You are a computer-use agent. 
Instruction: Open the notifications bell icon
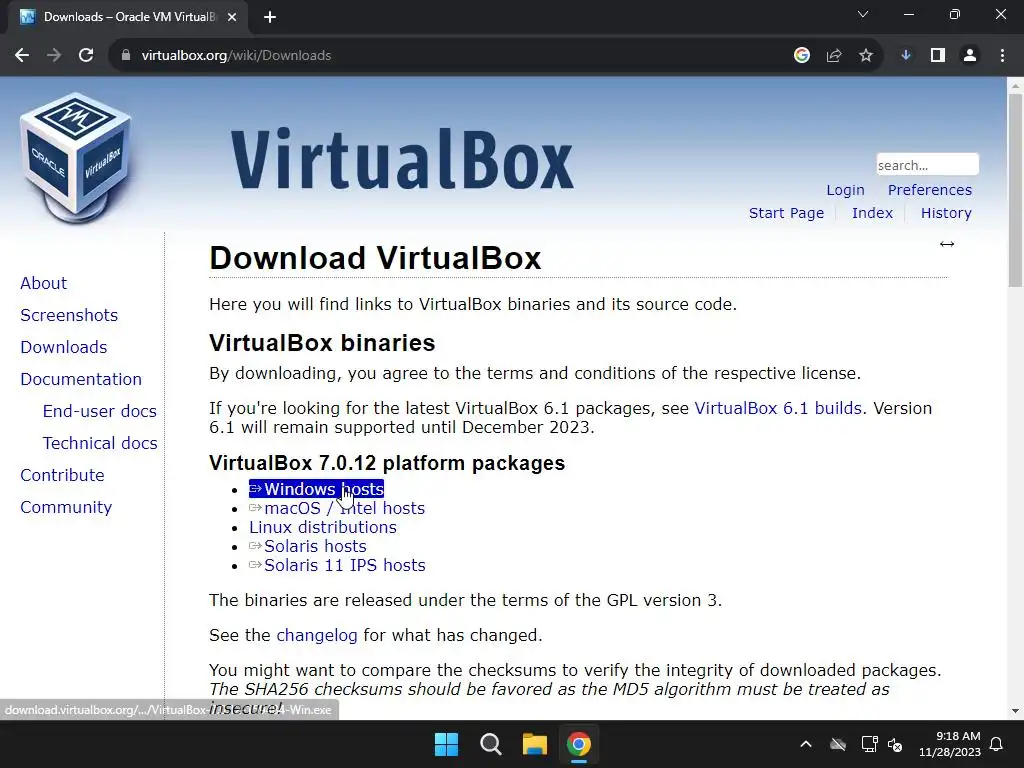(x=997, y=744)
